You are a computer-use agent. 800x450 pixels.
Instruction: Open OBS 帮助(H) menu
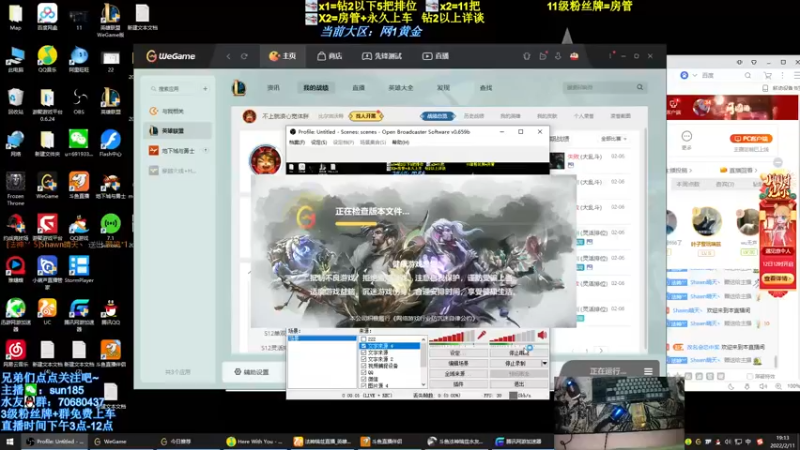(x=401, y=142)
